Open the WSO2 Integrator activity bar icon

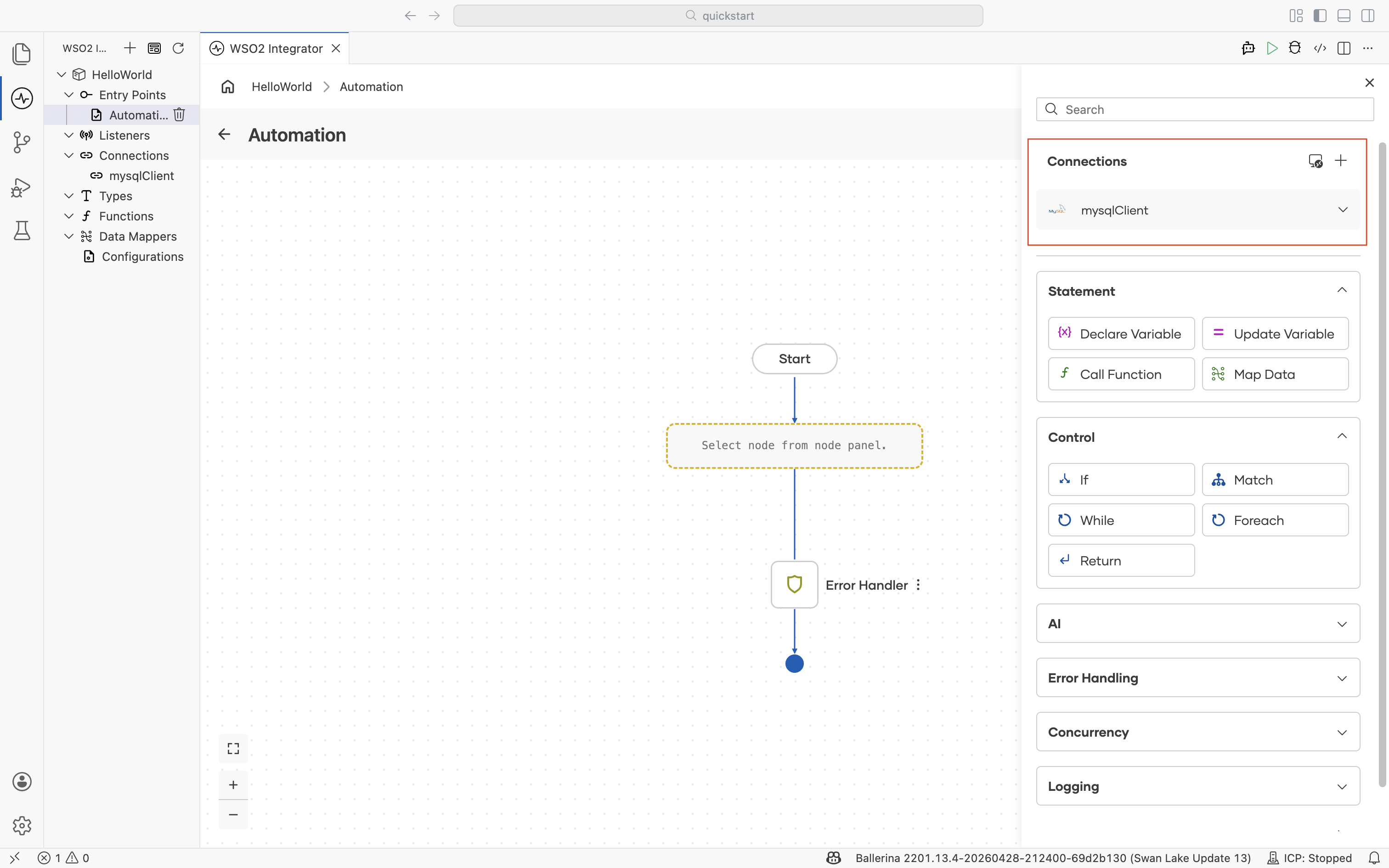pyautogui.click(x=22, y=98)
